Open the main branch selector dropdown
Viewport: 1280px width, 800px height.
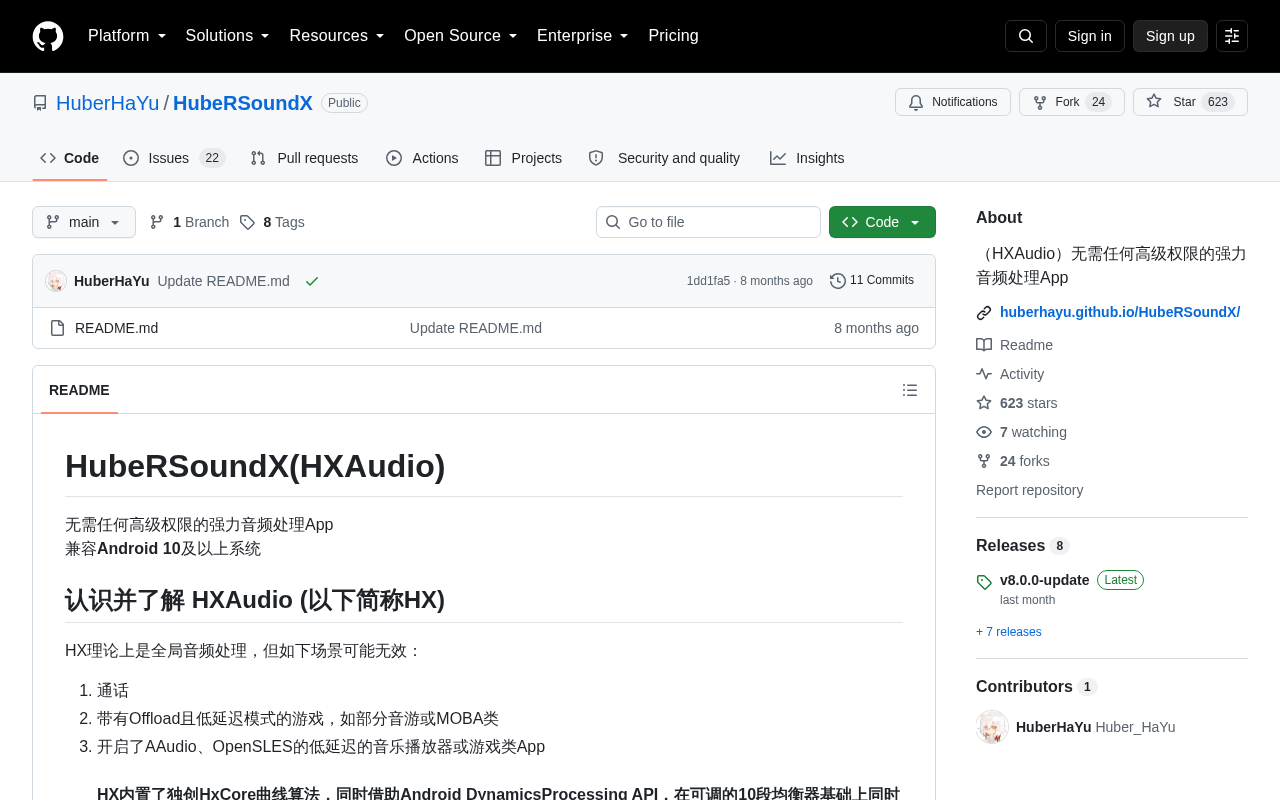[x=84, y=222]
